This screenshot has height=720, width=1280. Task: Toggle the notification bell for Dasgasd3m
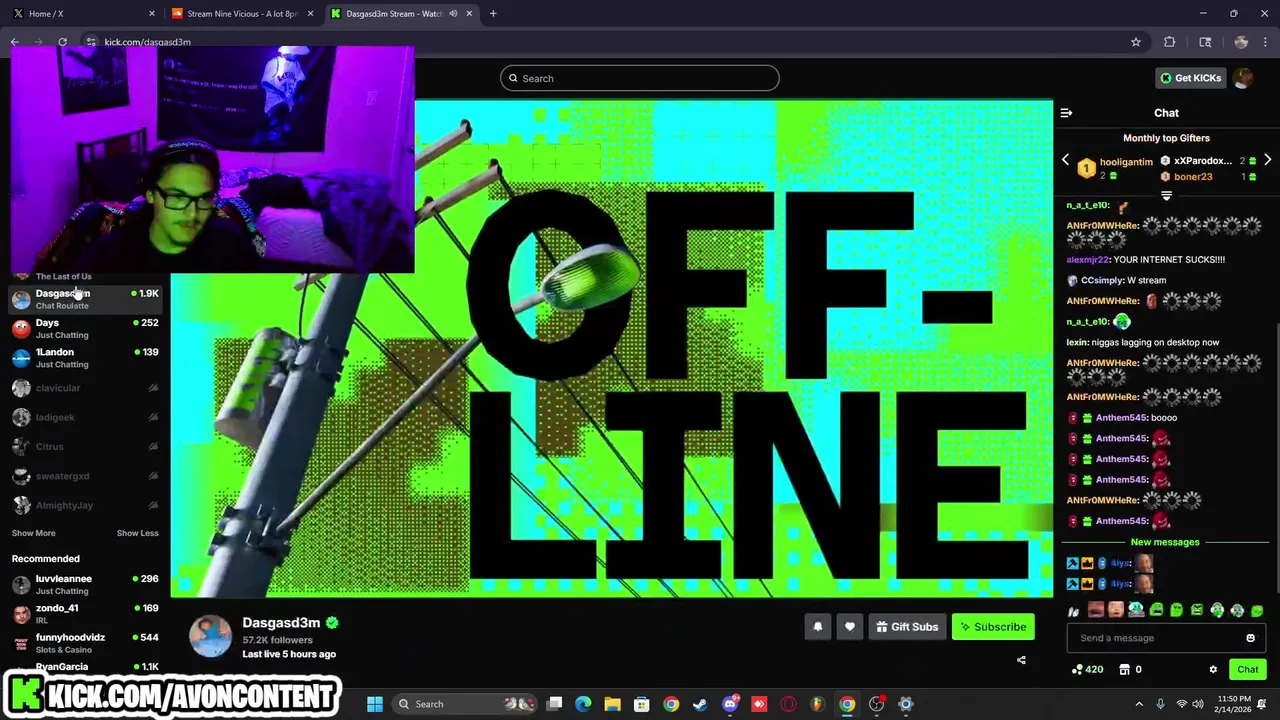coord(817,627)
